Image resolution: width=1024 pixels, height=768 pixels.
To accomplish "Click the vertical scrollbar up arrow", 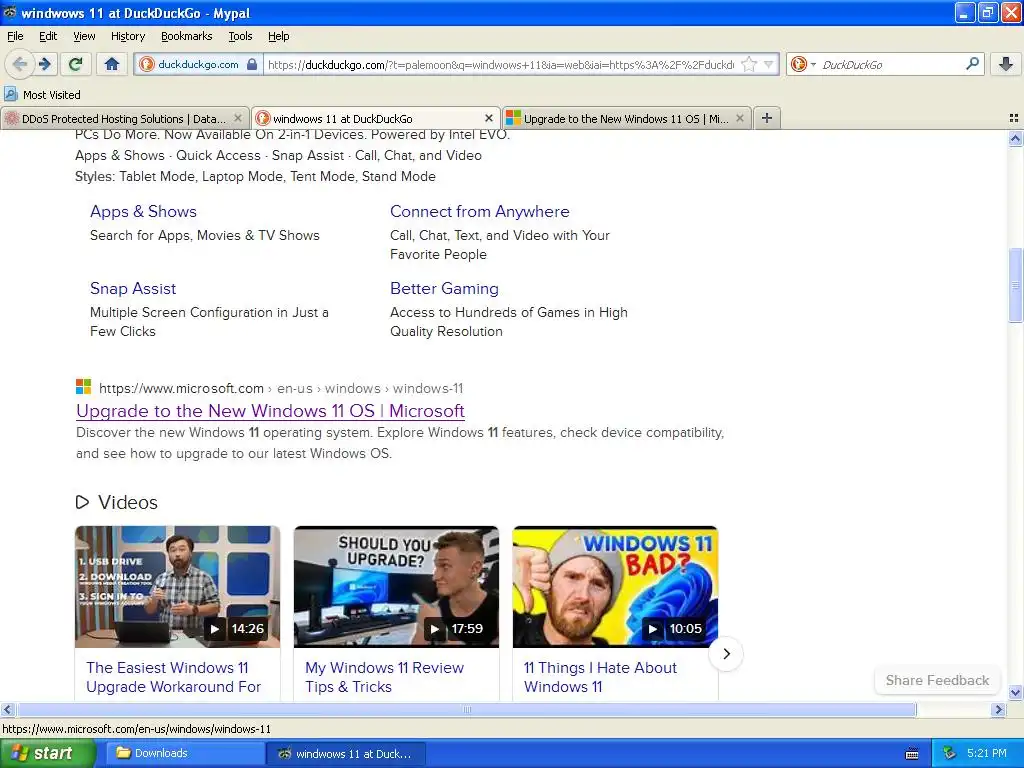I will [x=1015, y=138].
